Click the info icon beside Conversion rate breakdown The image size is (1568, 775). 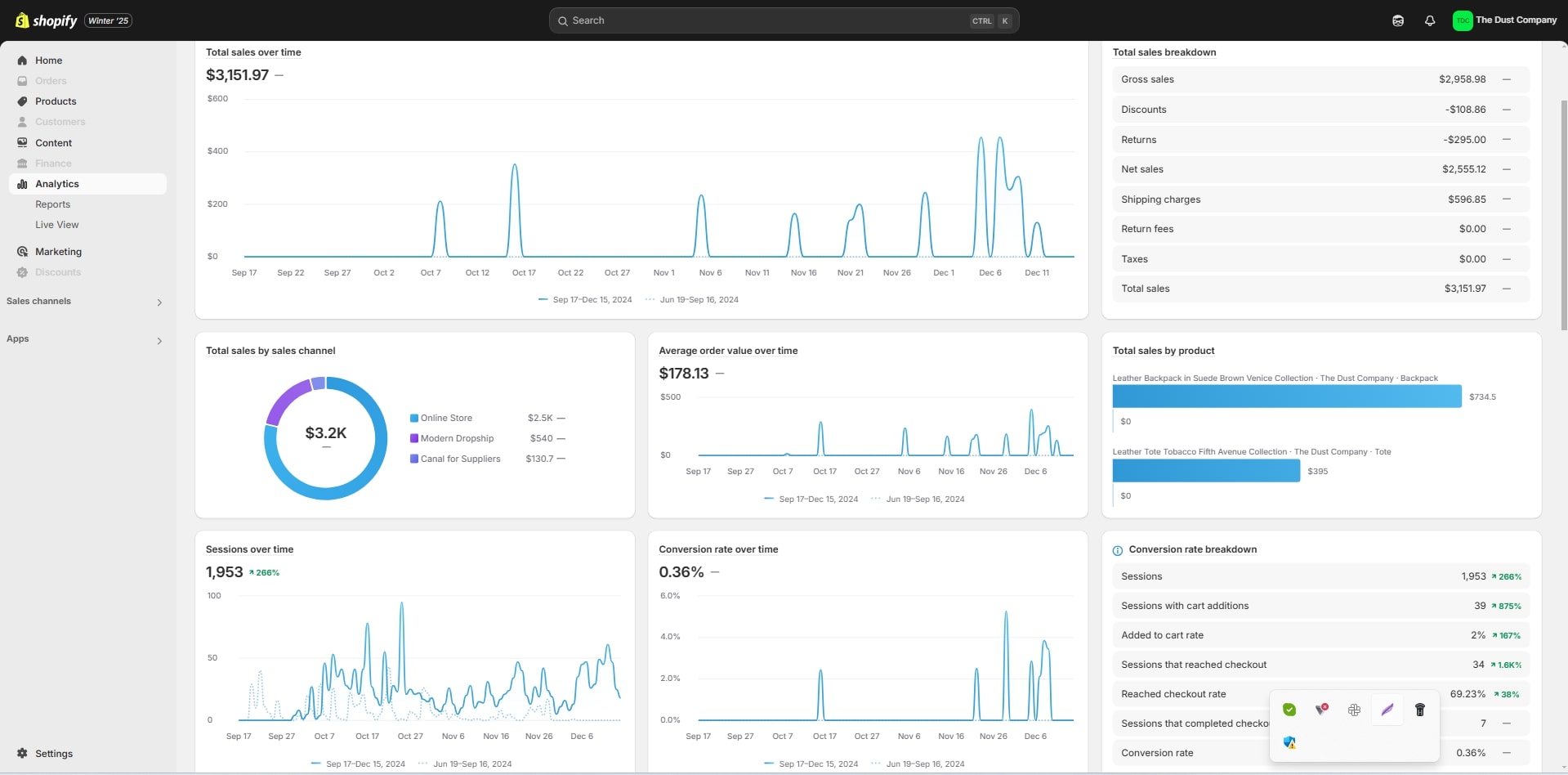coord(1117,550)
